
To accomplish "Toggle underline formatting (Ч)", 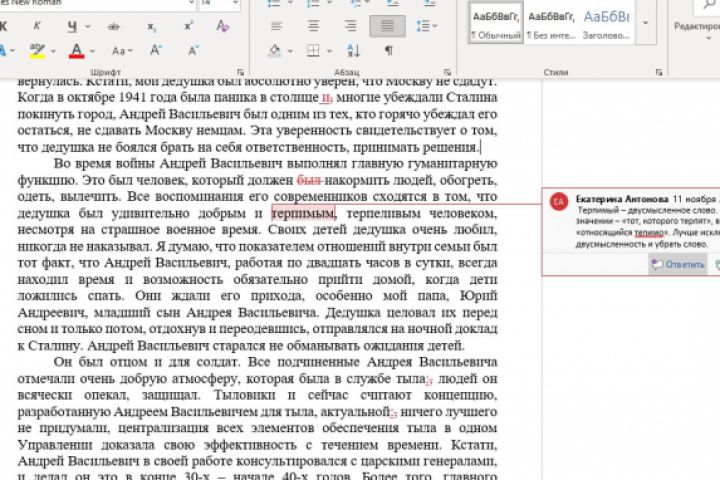I will (x=72, y=26).
